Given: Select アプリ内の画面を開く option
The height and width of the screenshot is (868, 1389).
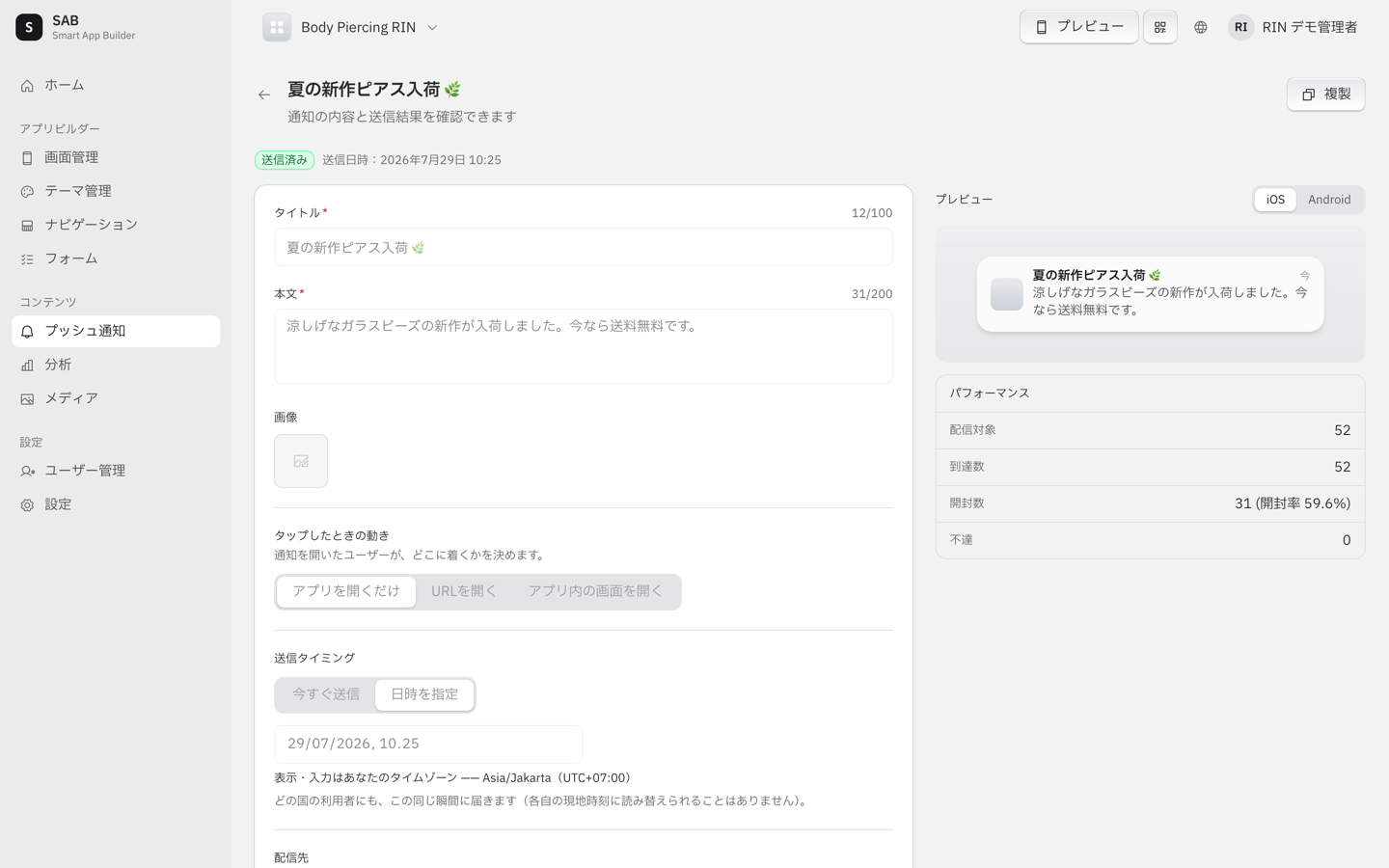Looking at the screenshot, I should tap(595, 591).
